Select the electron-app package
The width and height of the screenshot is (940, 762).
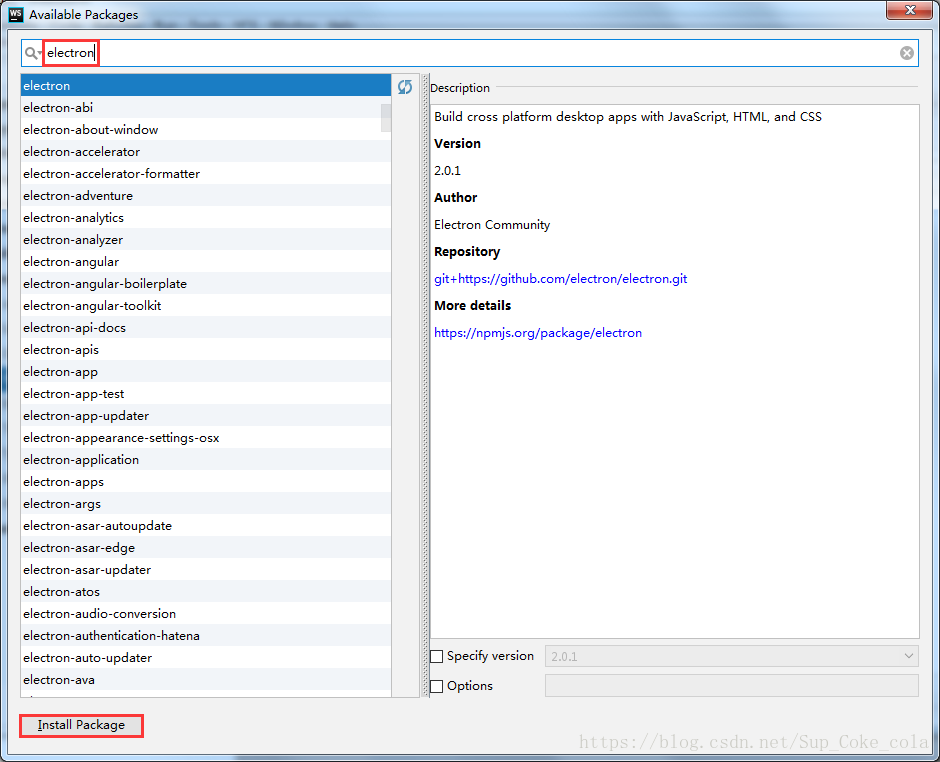pos(206,372)
